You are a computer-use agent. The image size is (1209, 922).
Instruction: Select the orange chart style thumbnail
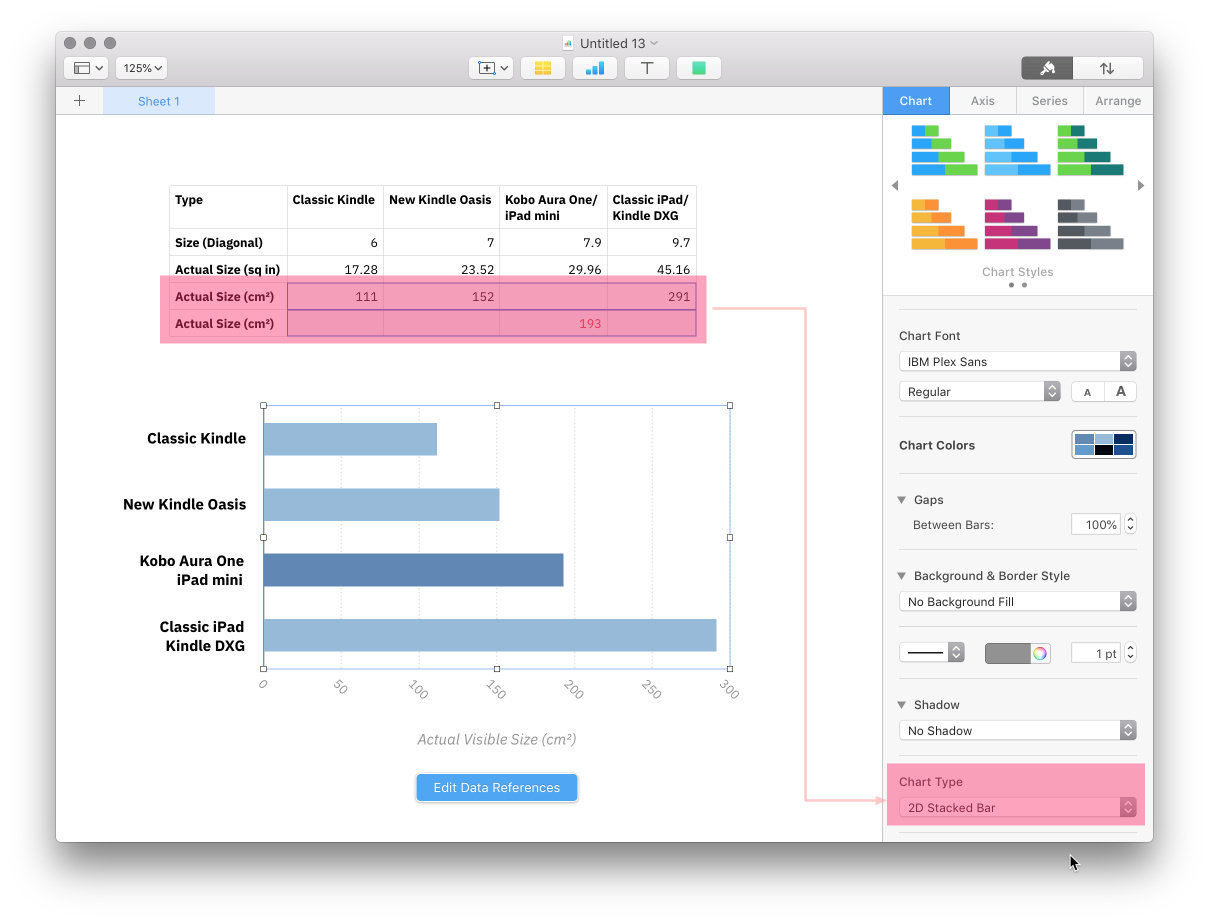(x=943, y=225)
